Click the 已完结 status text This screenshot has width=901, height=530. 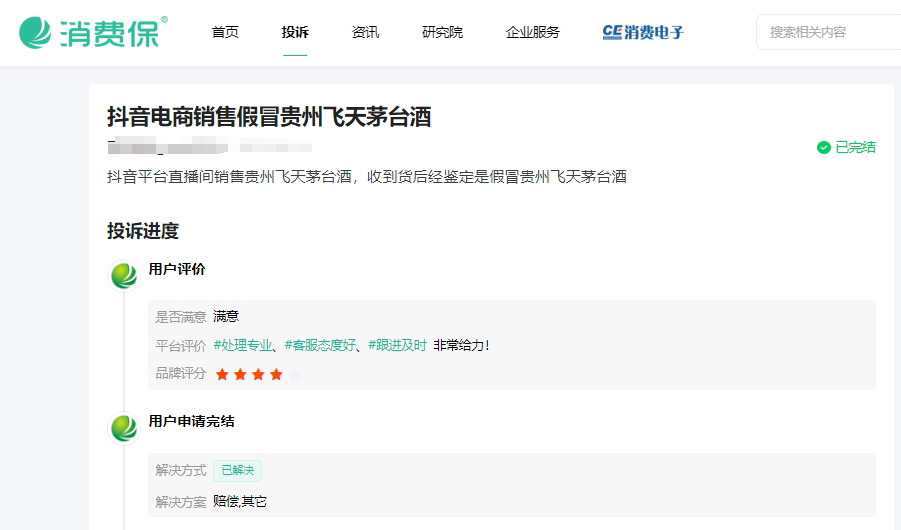tap(856, 148)
